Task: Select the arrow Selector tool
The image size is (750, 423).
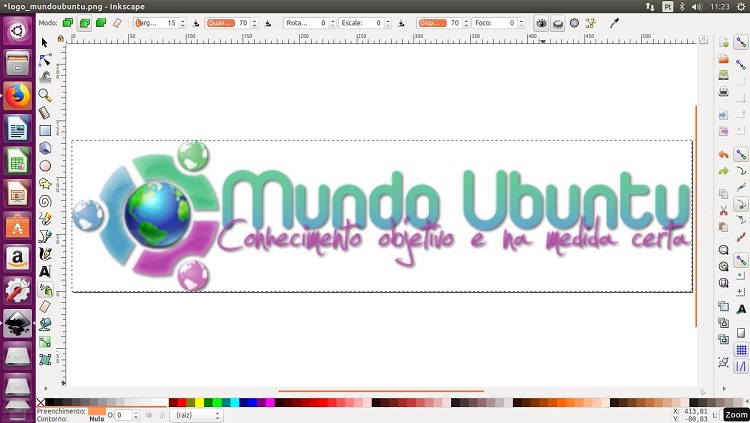Action: pyautogui.click(x=44, y=43)
